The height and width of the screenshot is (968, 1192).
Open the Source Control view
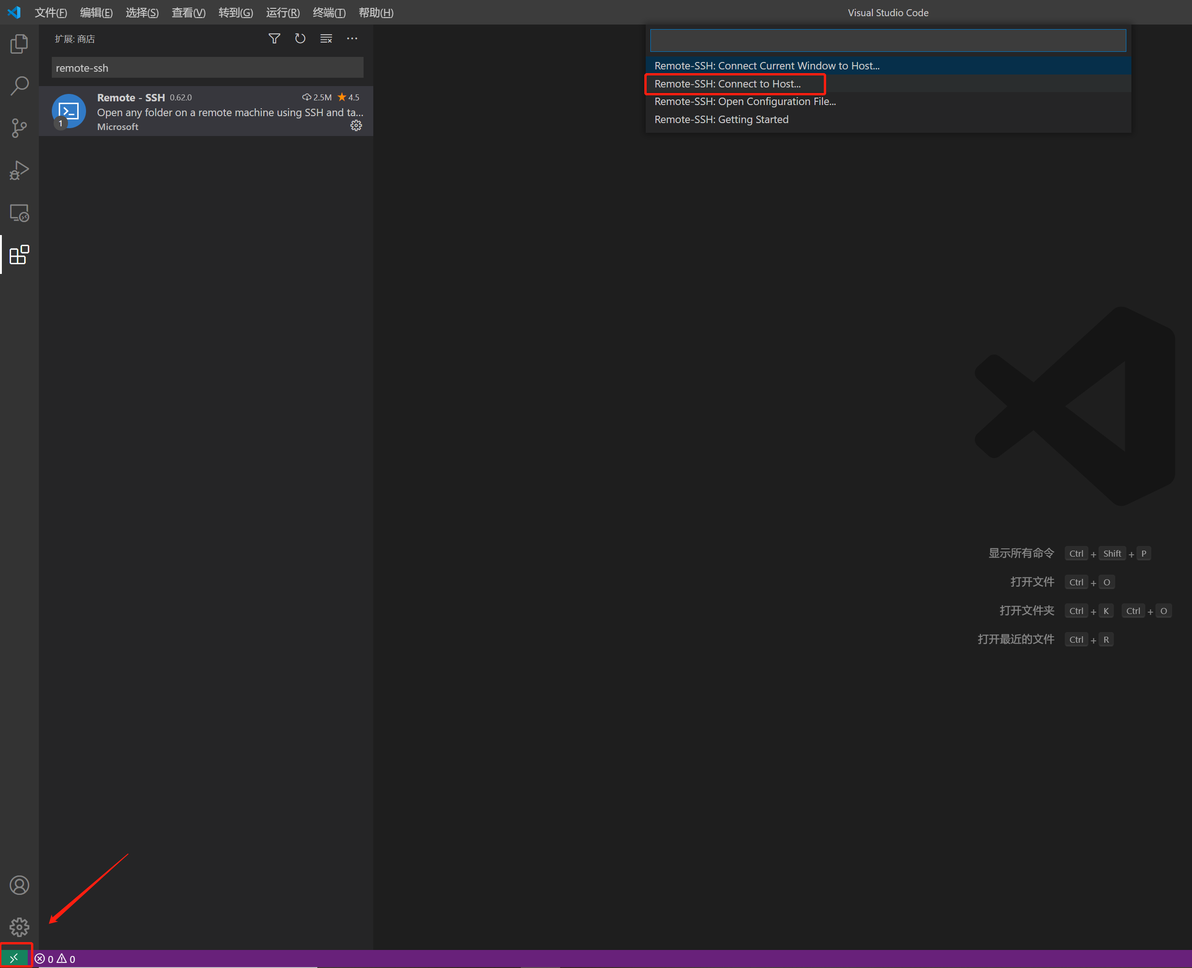click(x=19, y=128)
